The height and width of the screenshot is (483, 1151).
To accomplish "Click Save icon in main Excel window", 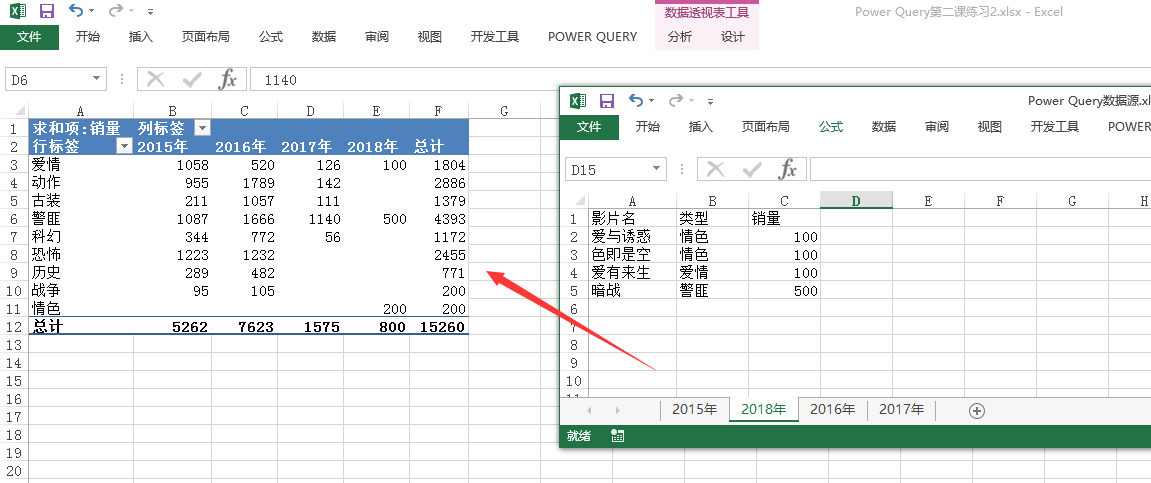I will (x=47, y=11).
